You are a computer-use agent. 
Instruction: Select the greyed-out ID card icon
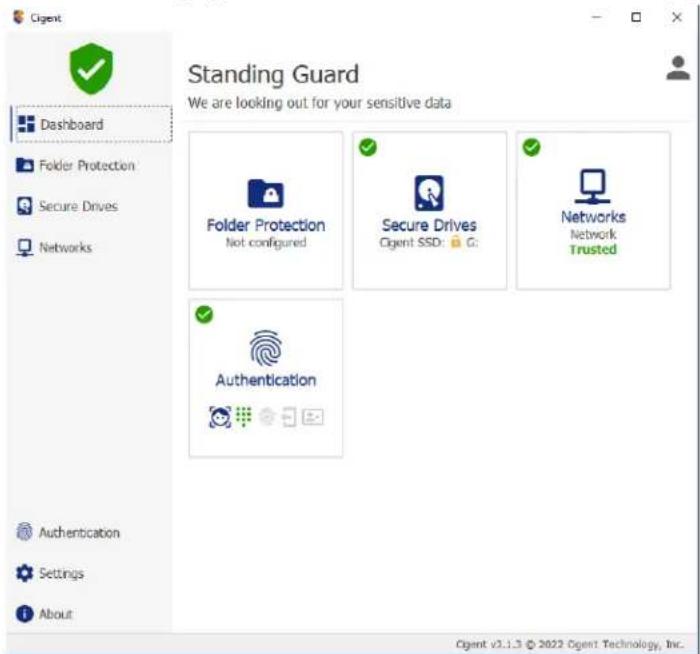313,417
